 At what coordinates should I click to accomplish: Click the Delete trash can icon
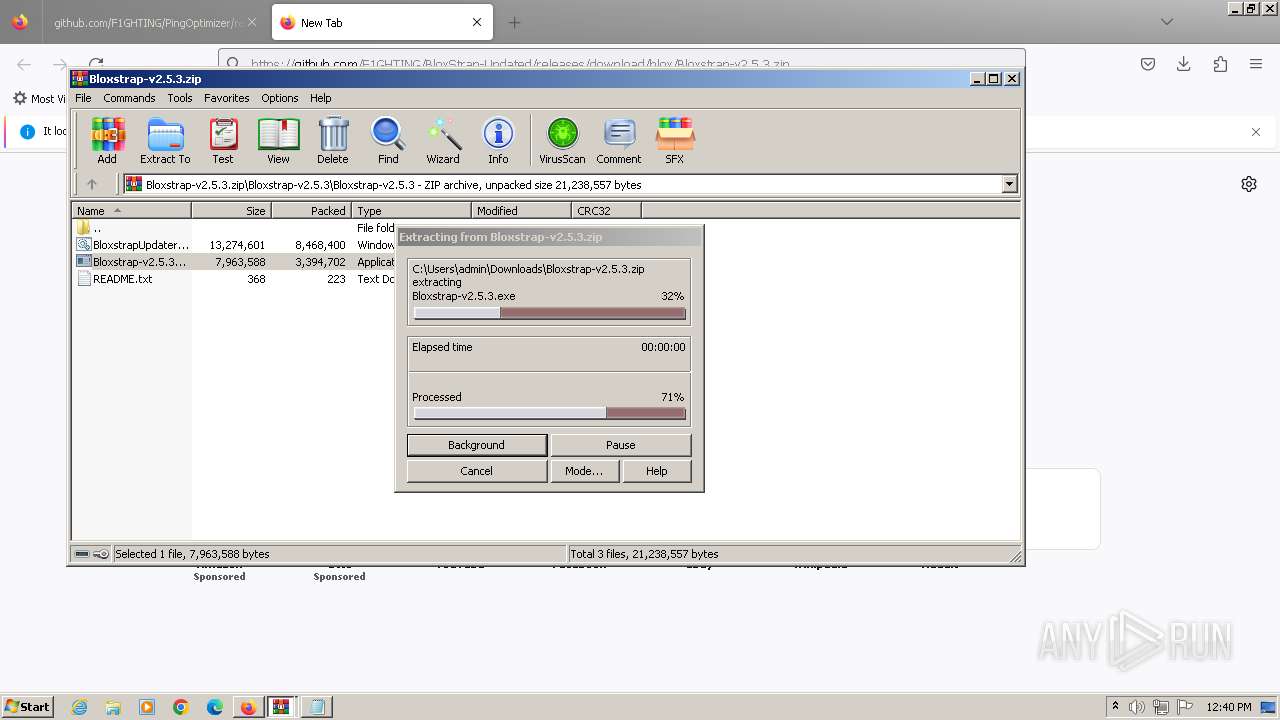coord(333,140)
